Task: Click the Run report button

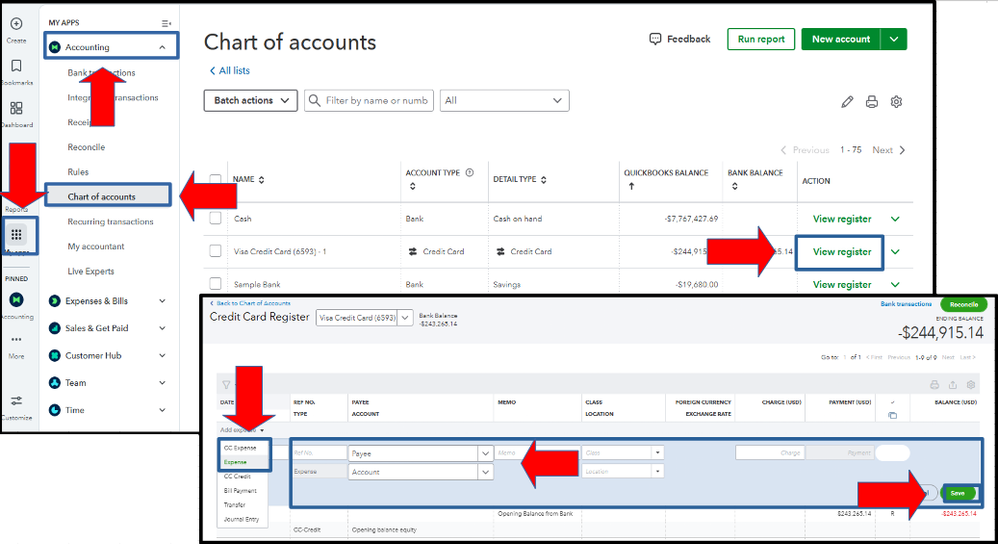Action: point(761,39)
